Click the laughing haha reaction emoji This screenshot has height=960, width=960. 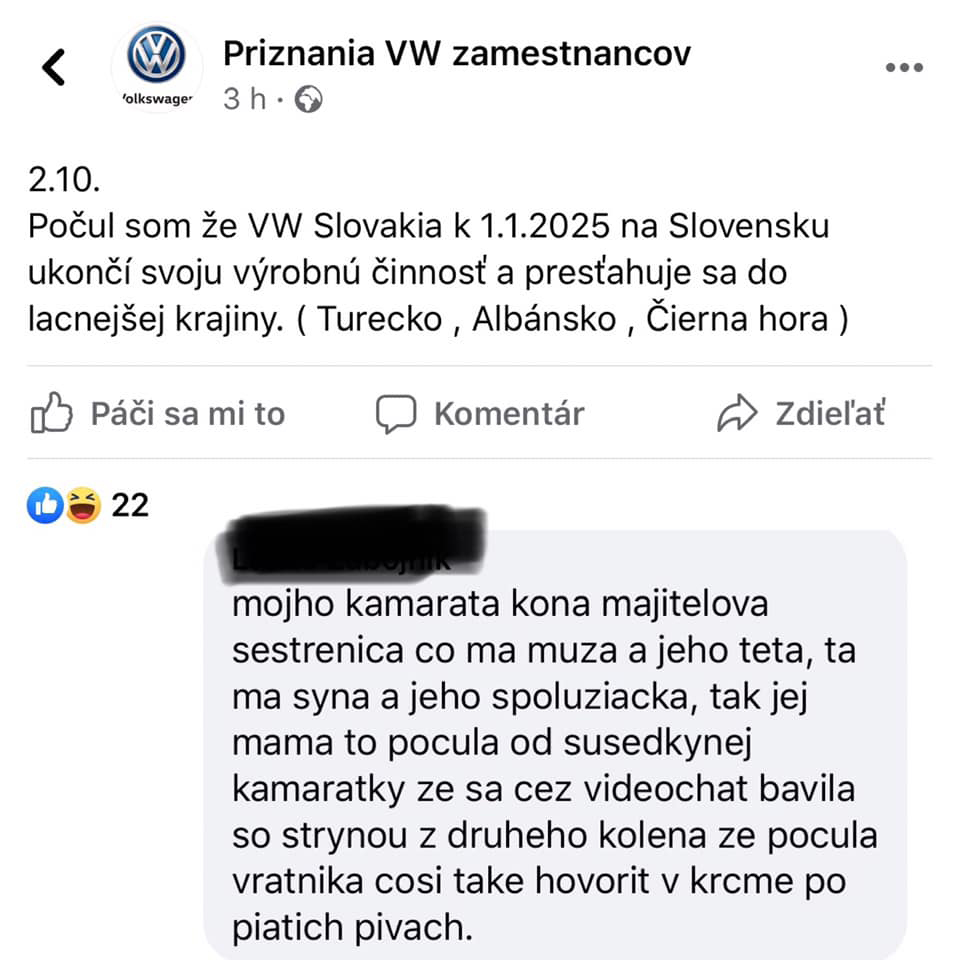83,505
